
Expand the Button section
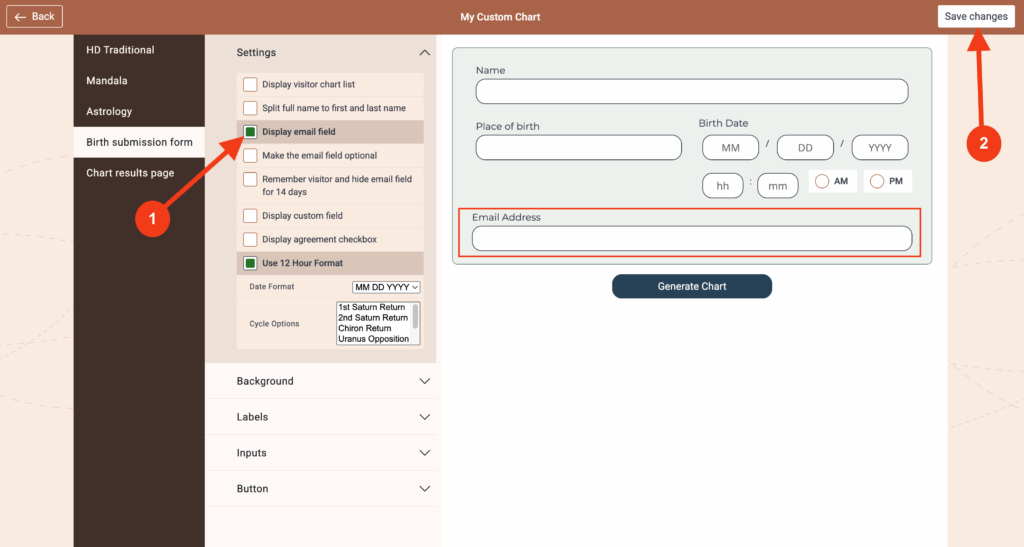coord(424,489)
